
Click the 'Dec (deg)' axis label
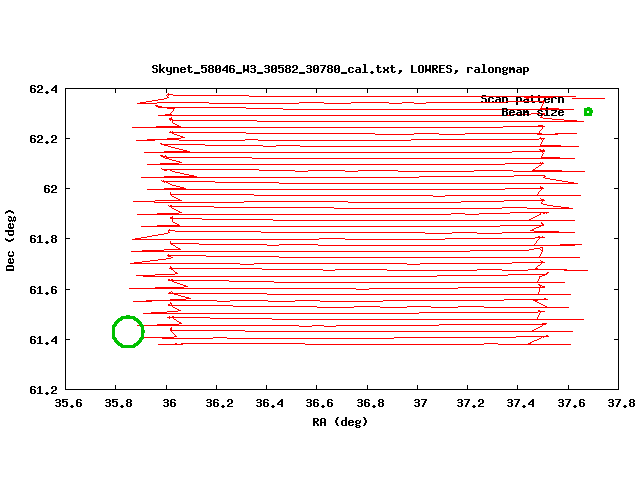tap(10, 240)
